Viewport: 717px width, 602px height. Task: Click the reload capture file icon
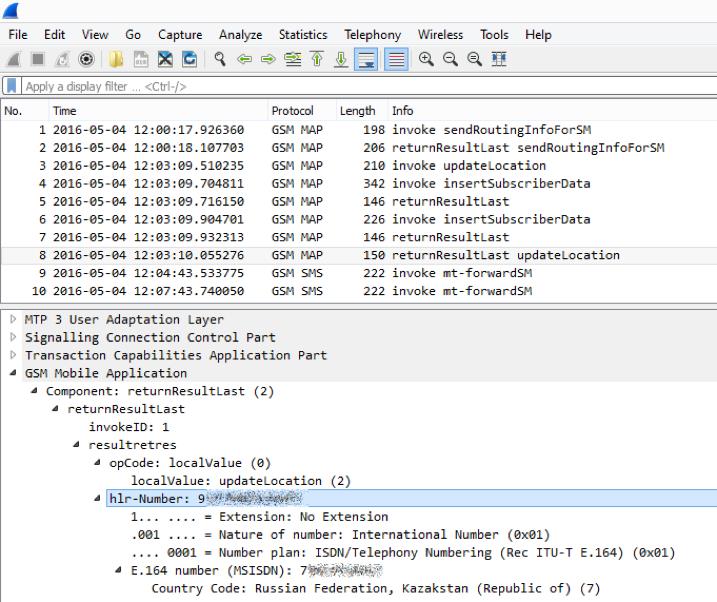pyautogui.click(x=190, y=60)
